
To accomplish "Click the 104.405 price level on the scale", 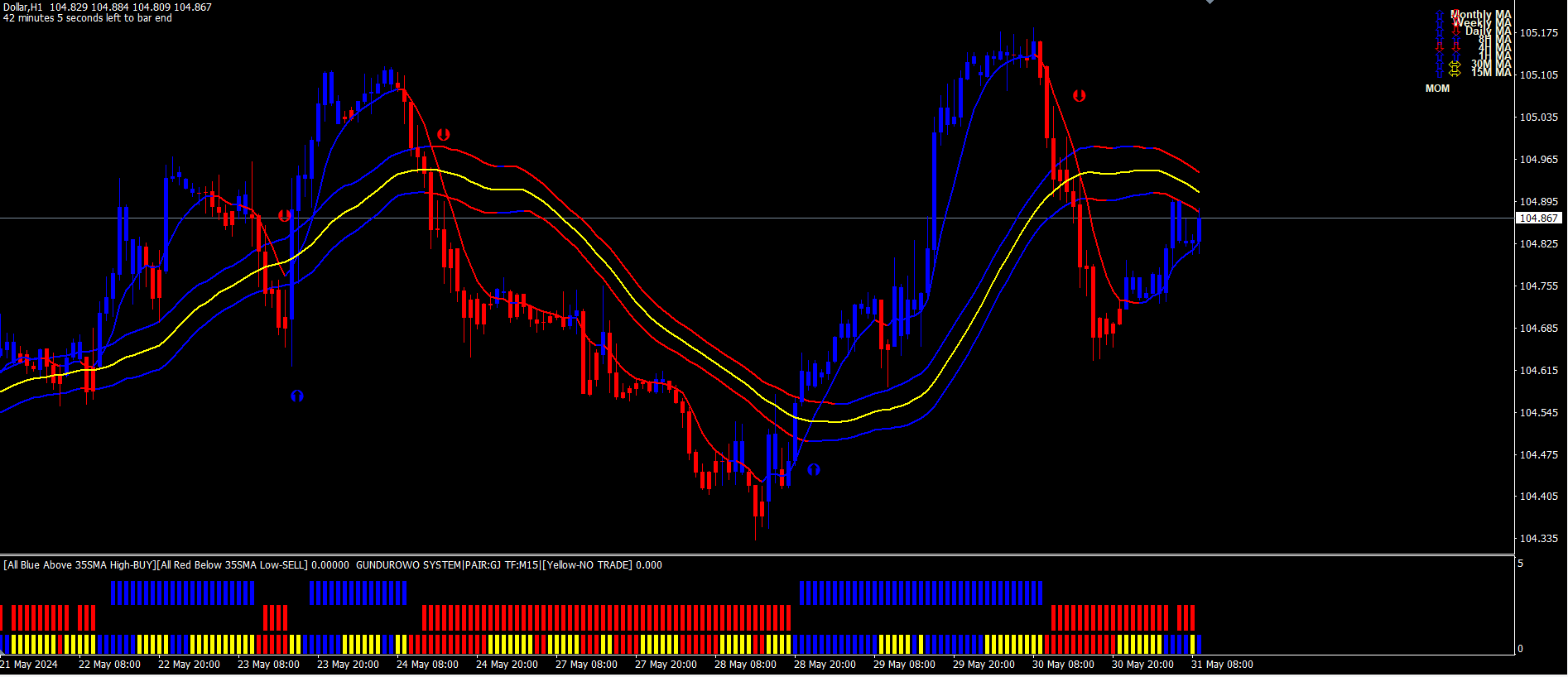I will 1538,497.
